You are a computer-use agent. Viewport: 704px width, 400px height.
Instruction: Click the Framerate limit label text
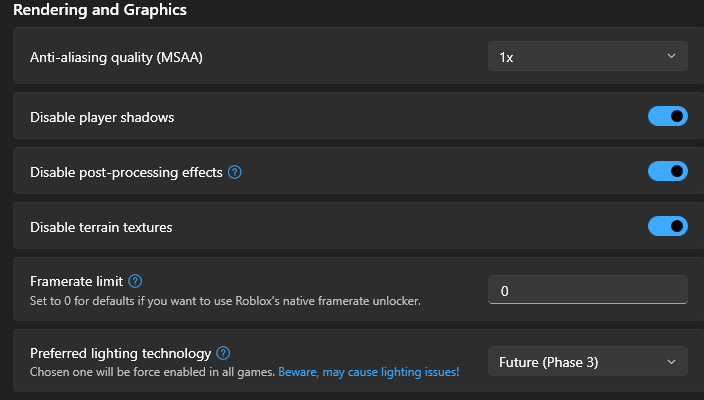click(x=76, y=282)
